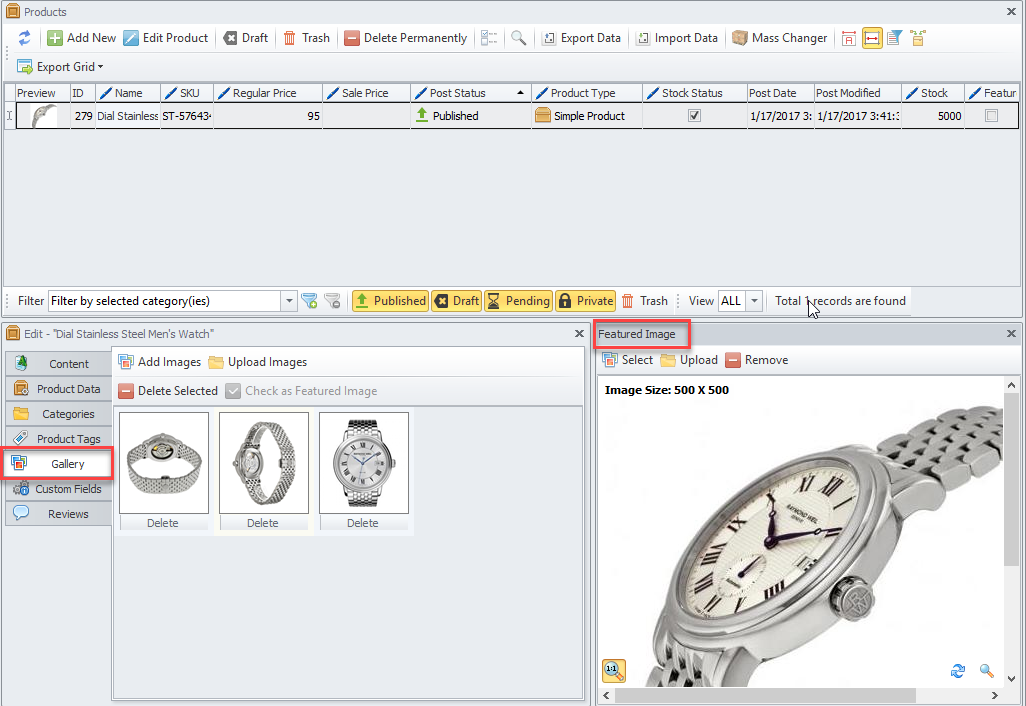Toggle the Published status filter
The image size is (1026, 706).
[391, 301]
